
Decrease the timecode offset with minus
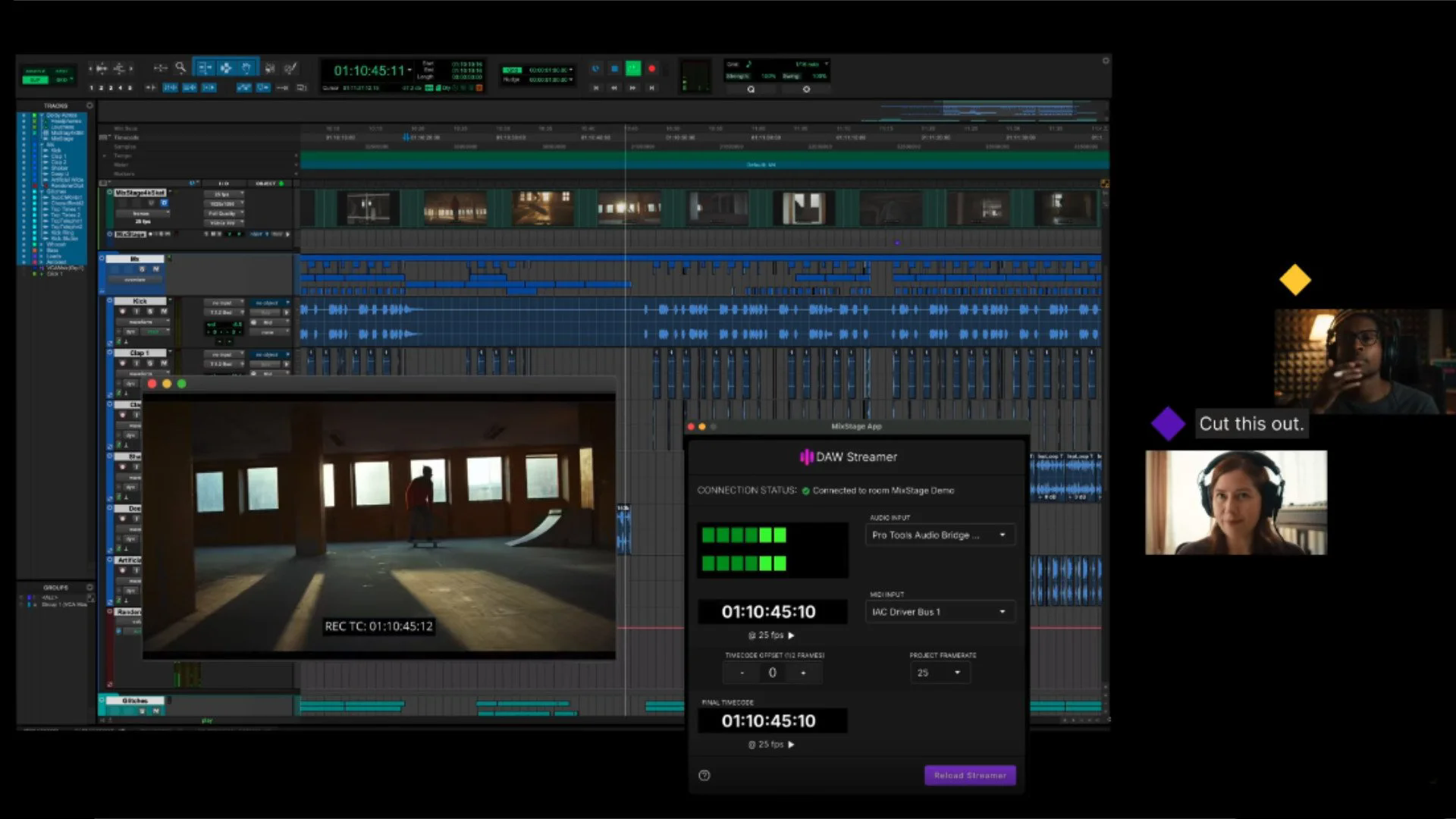click(742, 673)
